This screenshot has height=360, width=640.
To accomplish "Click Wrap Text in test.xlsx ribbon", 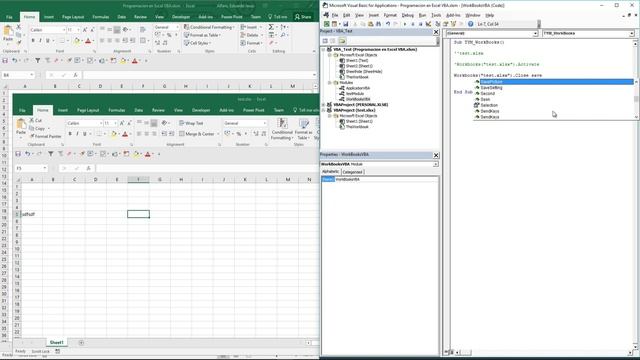I will (191, 123).
